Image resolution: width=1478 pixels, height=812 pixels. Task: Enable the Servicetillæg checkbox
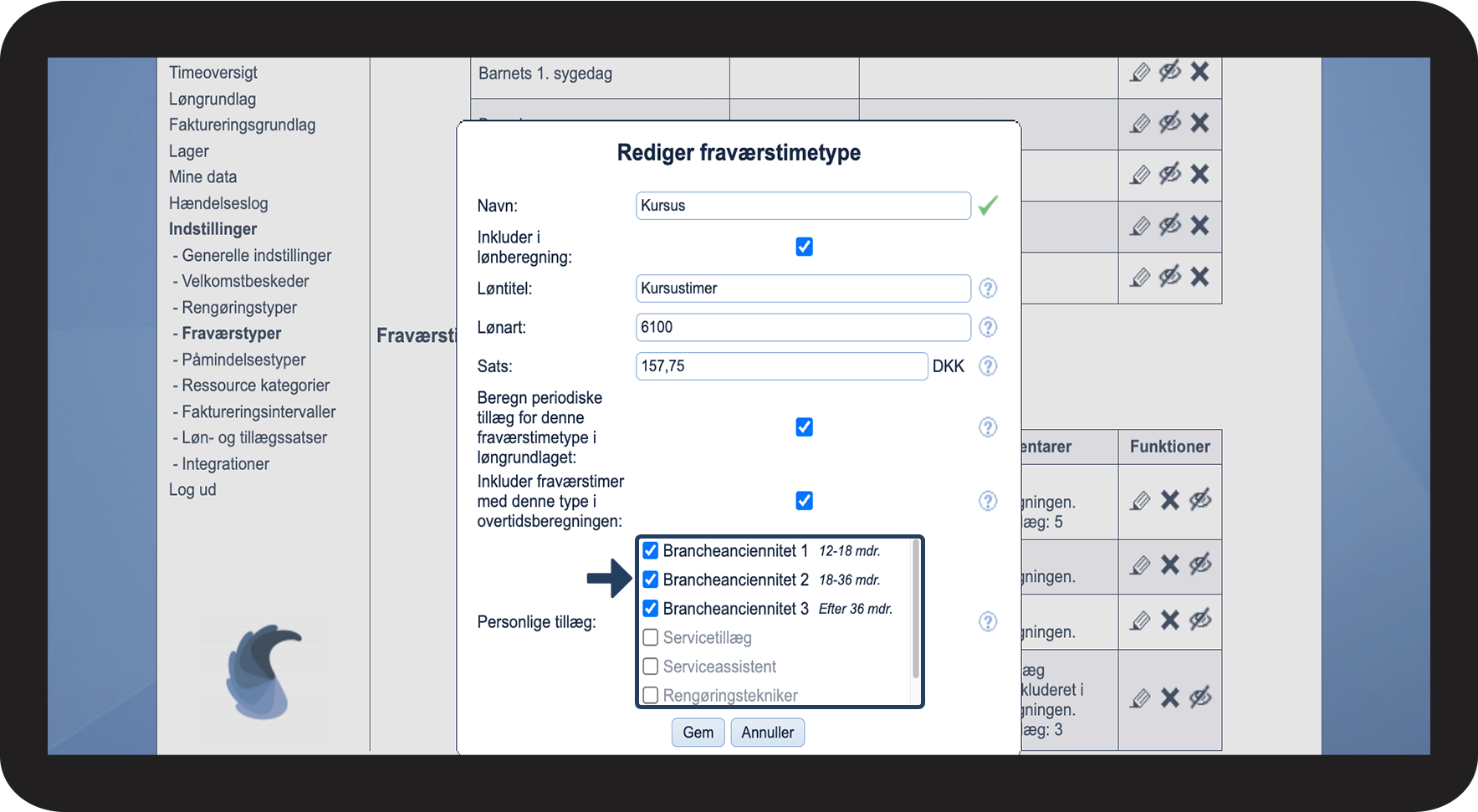(651, 638)
